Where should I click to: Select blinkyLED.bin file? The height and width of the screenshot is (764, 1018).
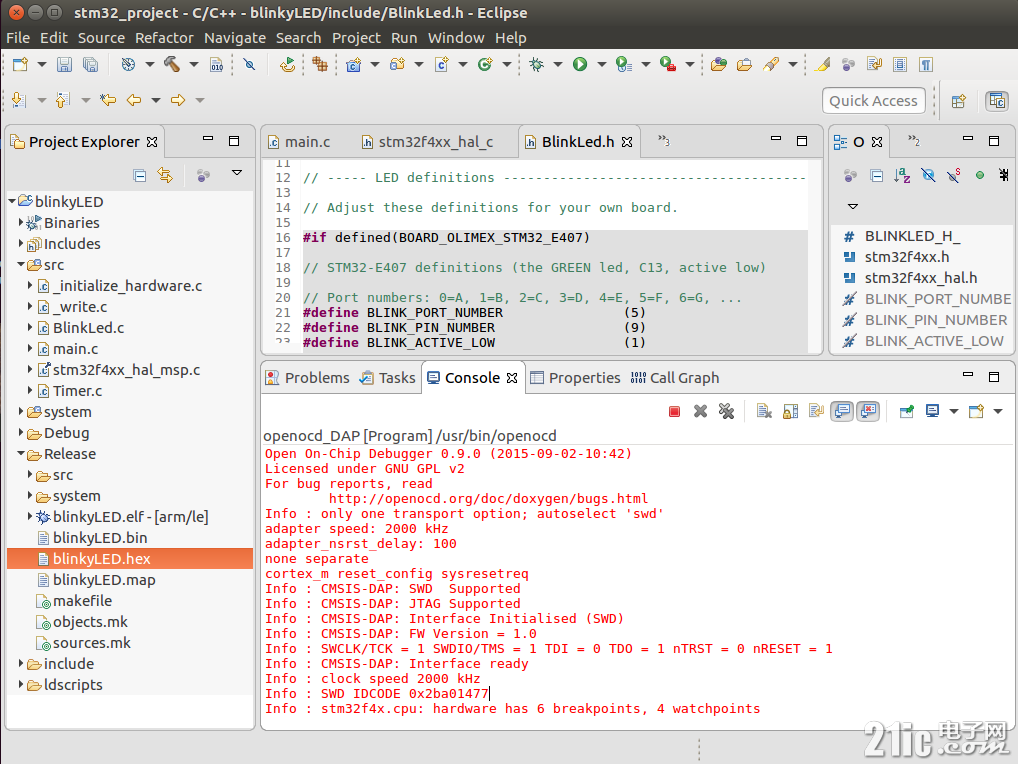coord(100,537)
